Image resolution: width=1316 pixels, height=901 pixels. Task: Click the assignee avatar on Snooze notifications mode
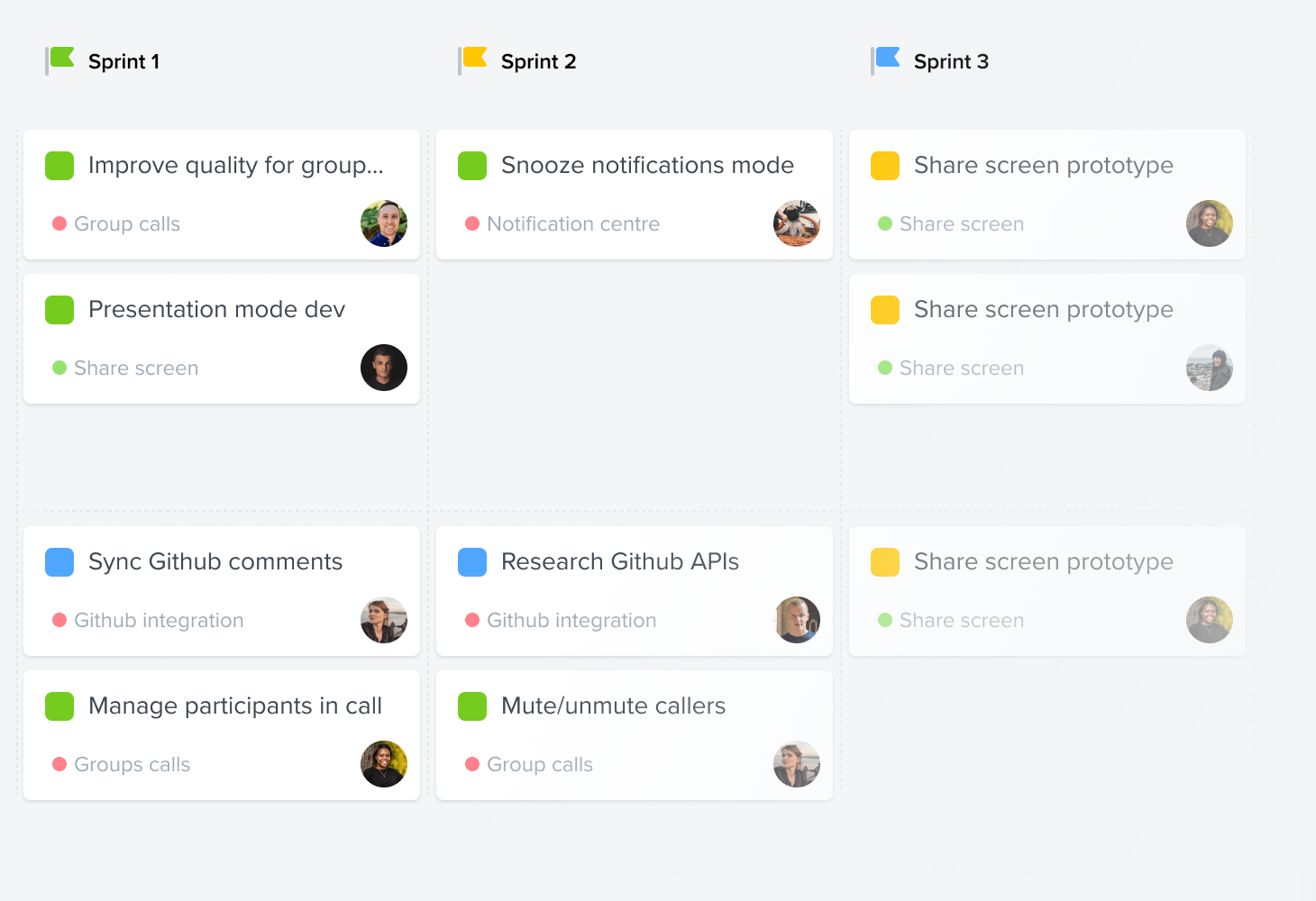(x=797, y=223)
